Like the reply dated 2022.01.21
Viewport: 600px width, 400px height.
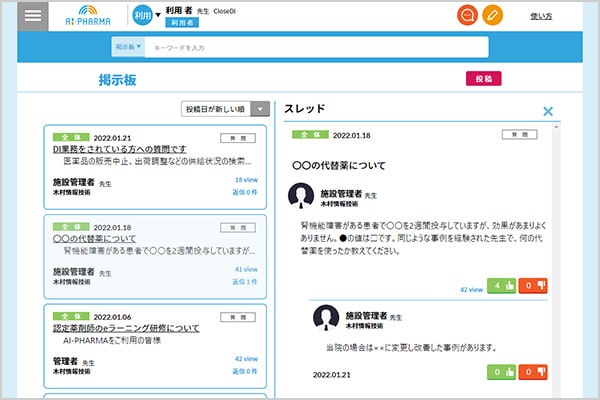click(x=501, y=372)
